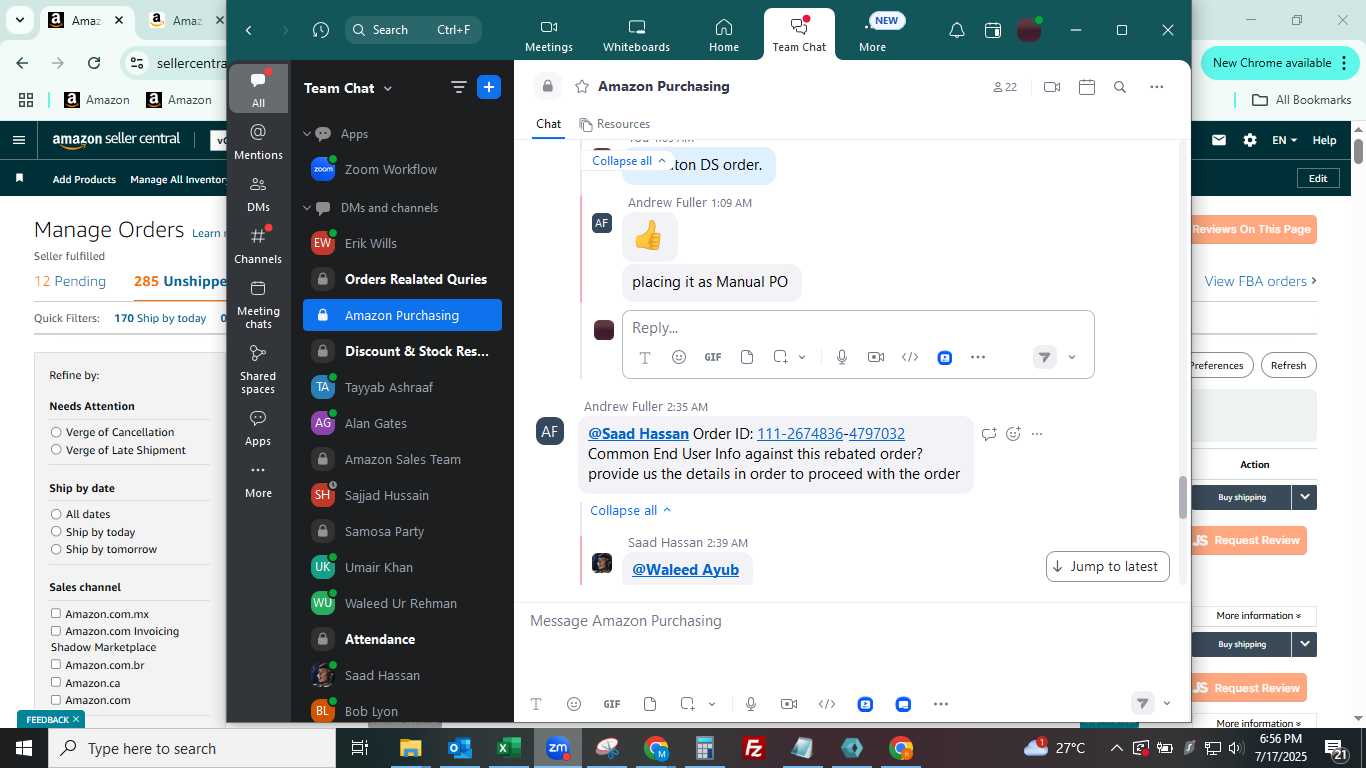Open the calendar icon beside the notifications bell
Viewport: 1366px width, 768px height.
click(993, 30)
